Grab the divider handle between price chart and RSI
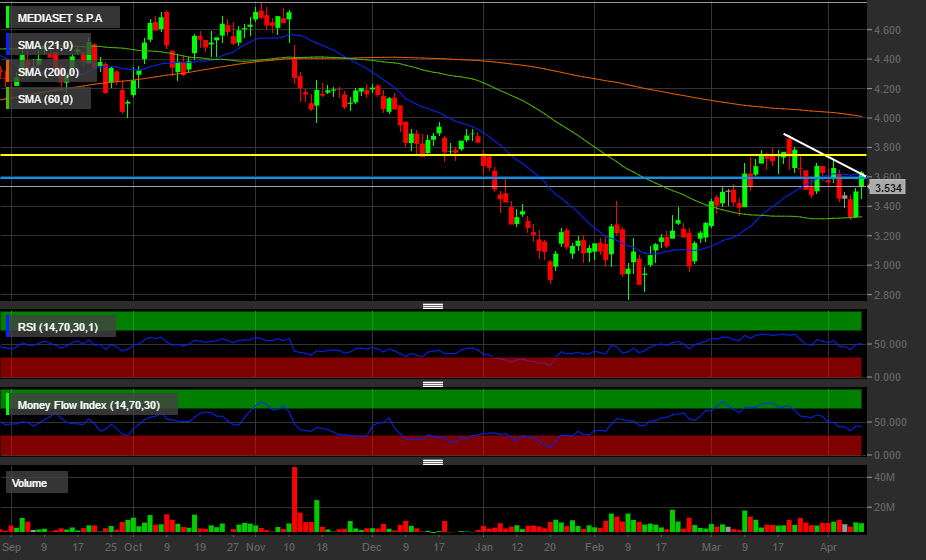Screen dimensions: 926x560 [433, 306]
